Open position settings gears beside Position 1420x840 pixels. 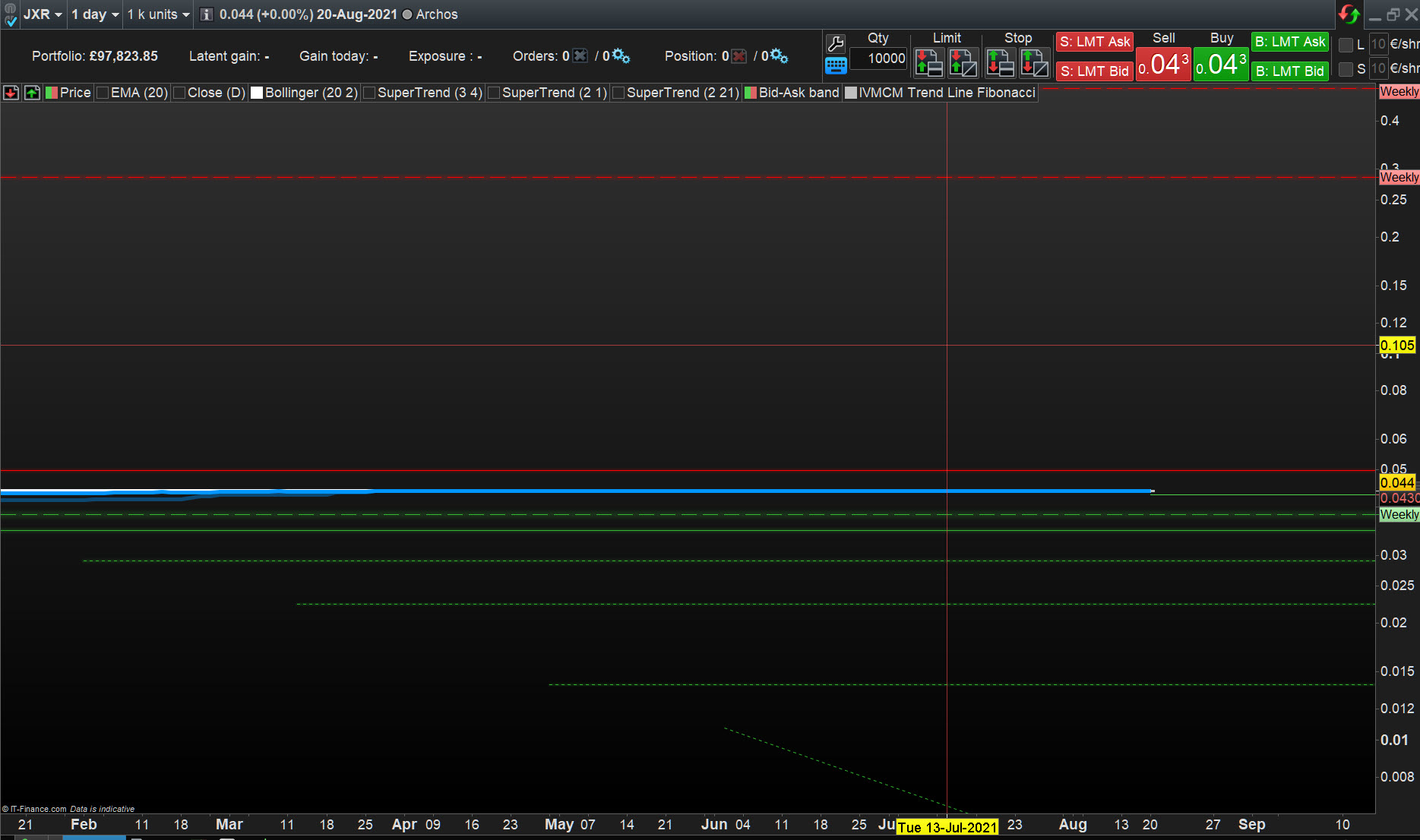(780, 55)
